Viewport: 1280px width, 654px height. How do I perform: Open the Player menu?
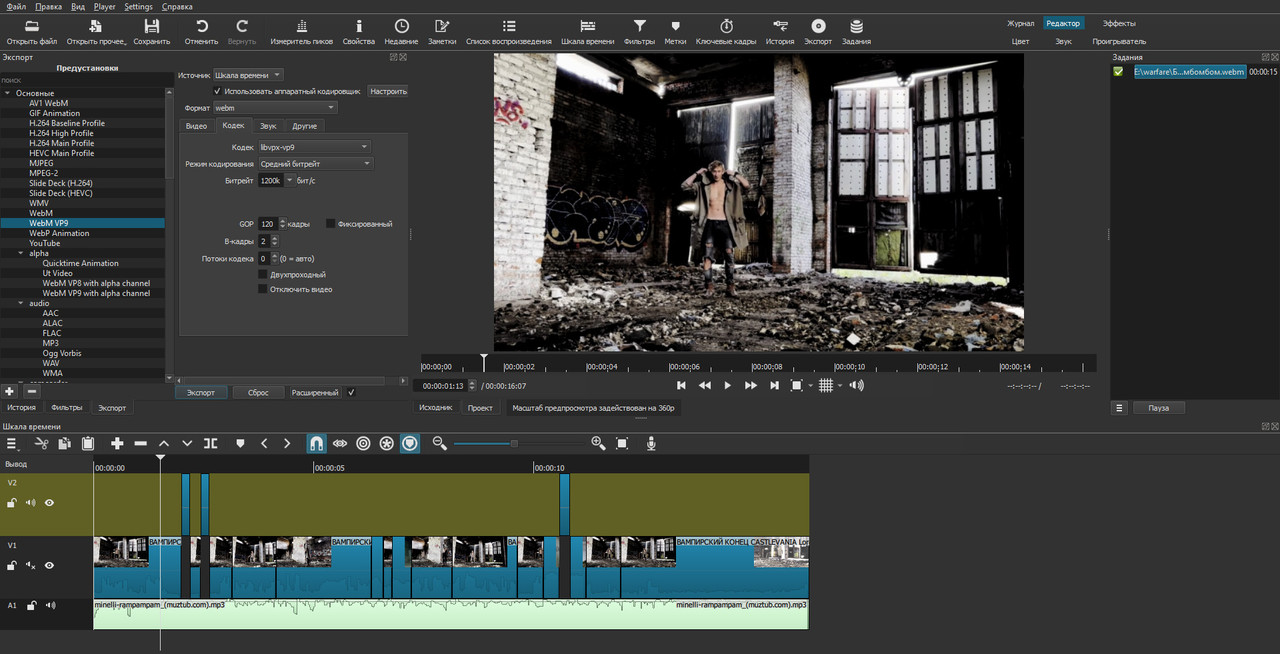[104, 7]
